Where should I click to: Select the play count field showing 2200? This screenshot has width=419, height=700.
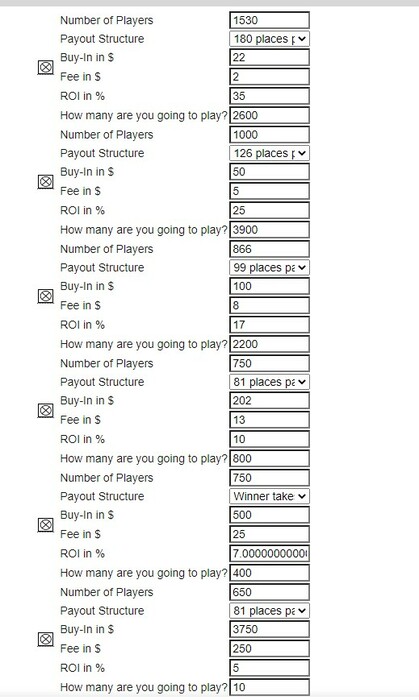pos(270,344)
